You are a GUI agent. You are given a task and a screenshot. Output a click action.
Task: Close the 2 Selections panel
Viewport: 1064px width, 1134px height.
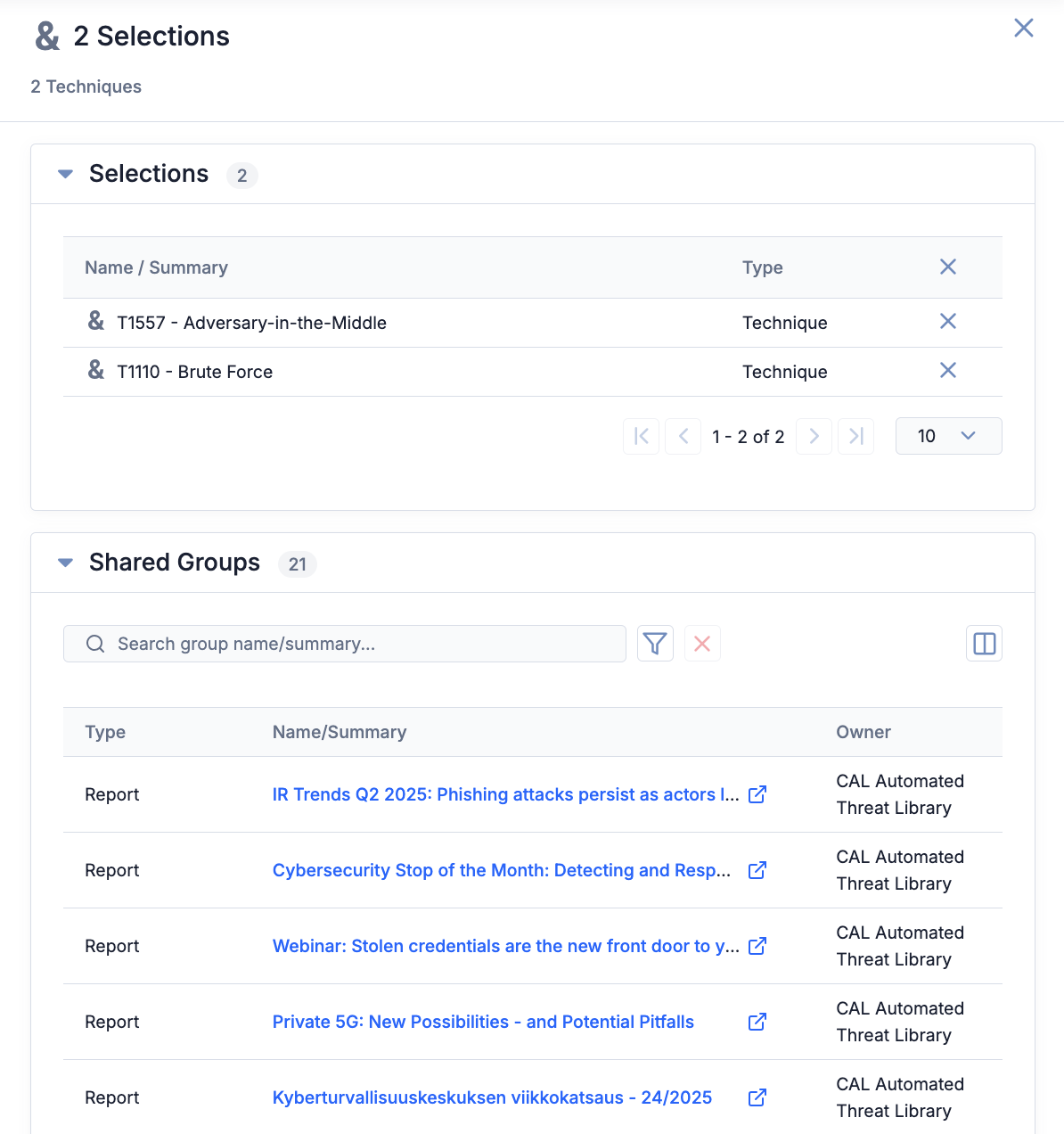click(1023, 28)
